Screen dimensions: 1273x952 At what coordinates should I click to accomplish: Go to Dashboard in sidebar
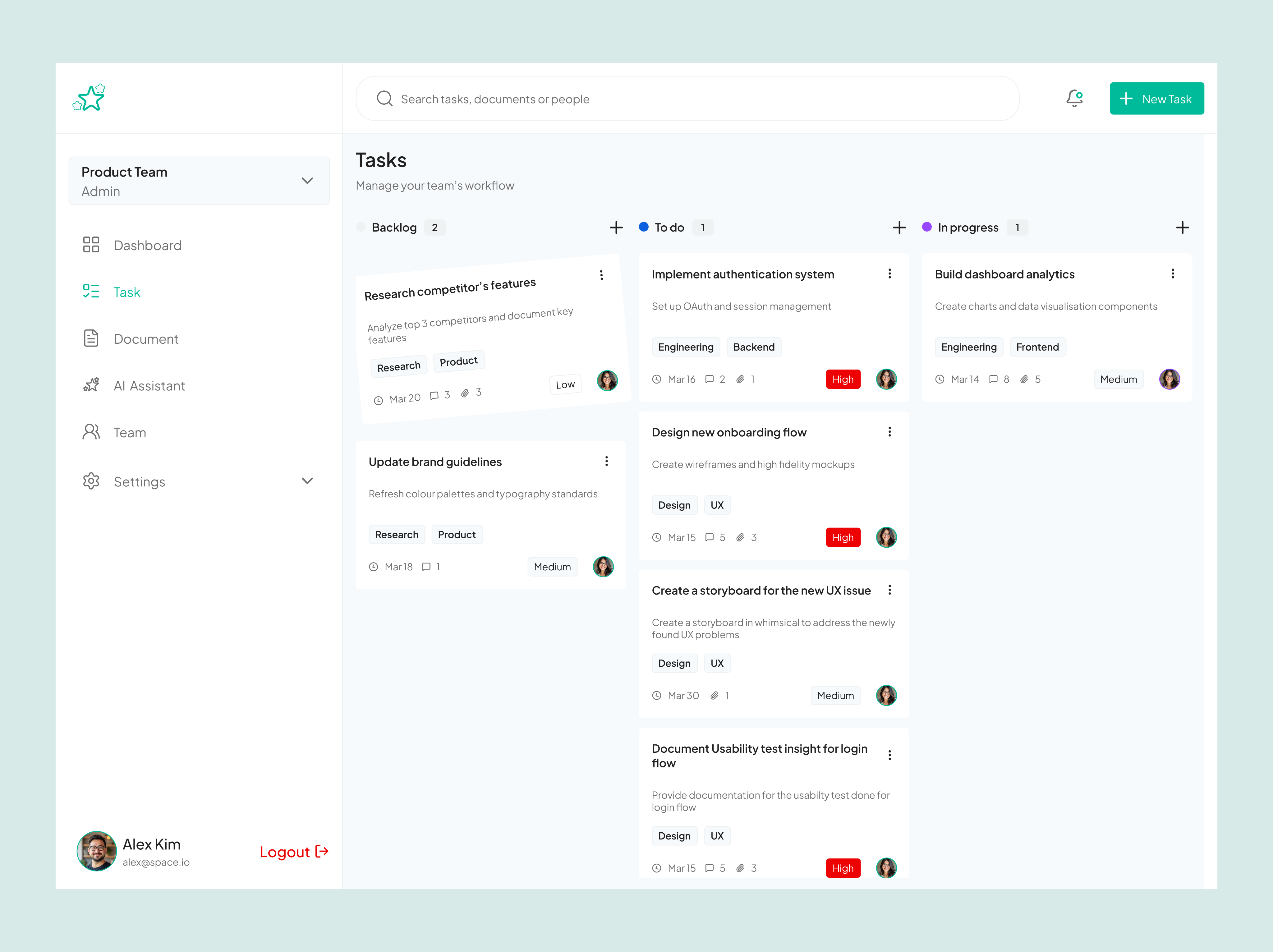tap(147, 245)
